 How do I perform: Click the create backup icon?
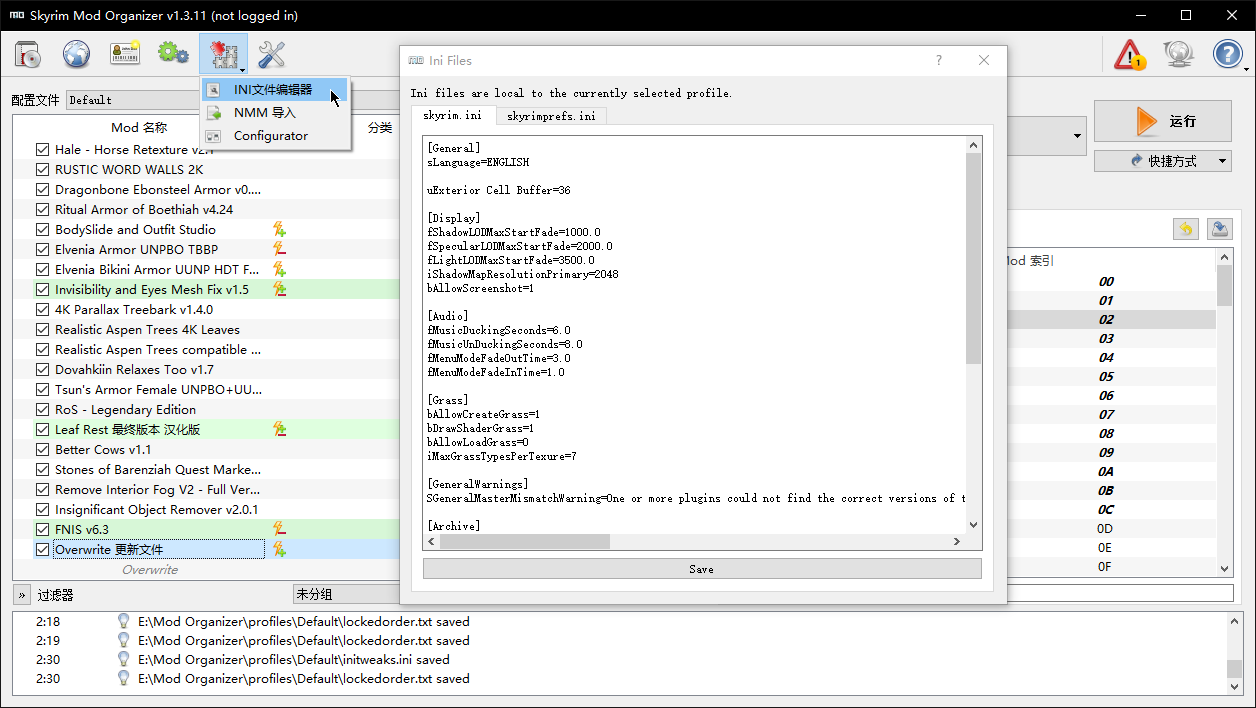point(1220,229)
